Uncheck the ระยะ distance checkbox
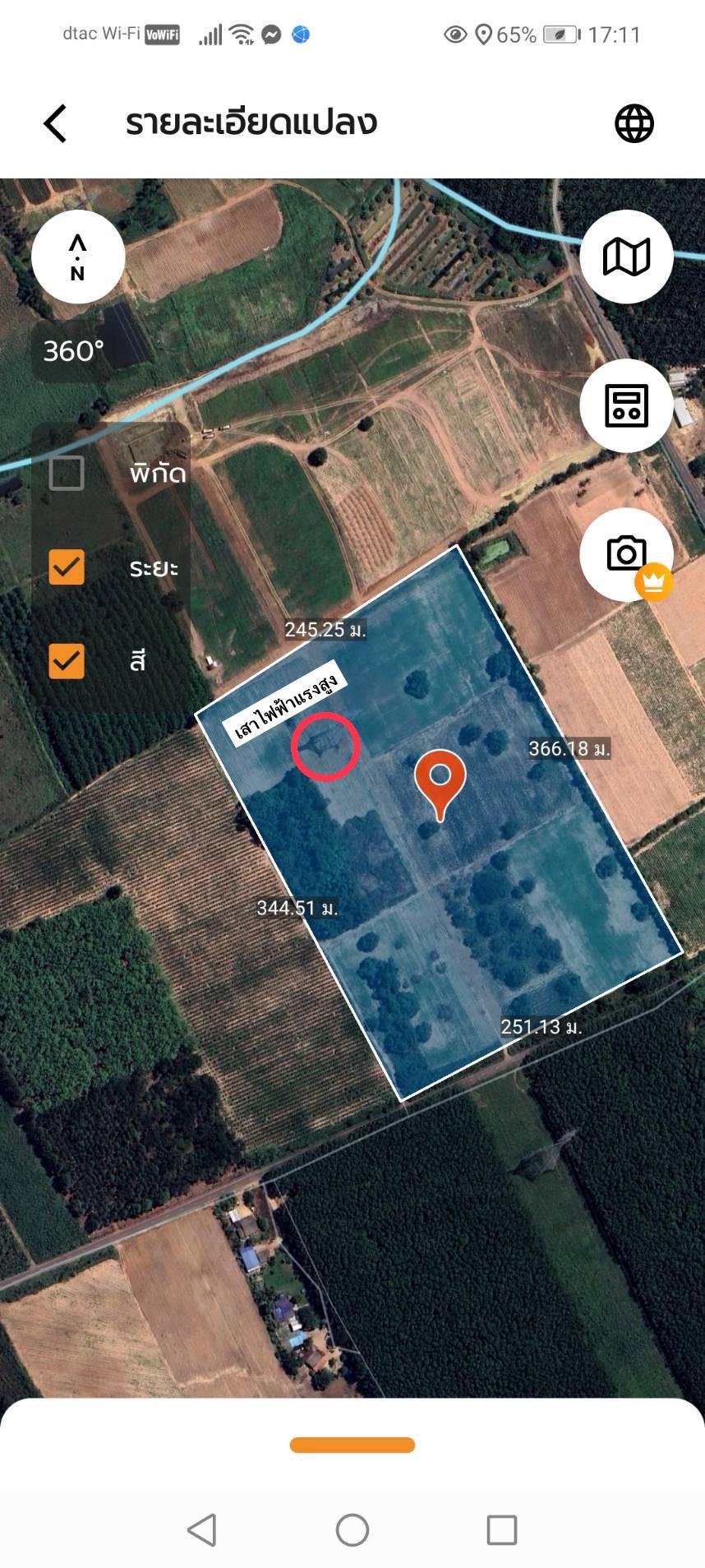 (67, 567)
